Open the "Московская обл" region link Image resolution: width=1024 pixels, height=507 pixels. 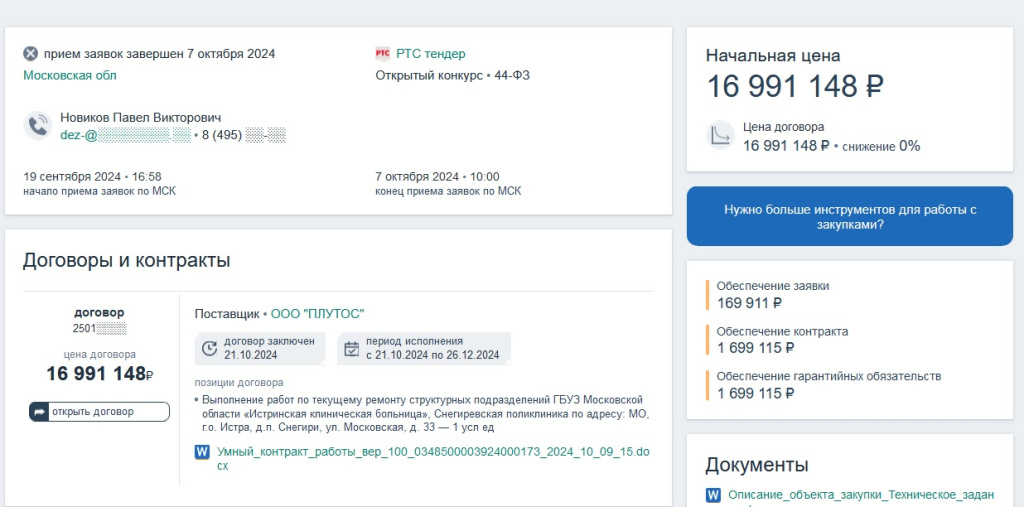[x=70, y=75]
